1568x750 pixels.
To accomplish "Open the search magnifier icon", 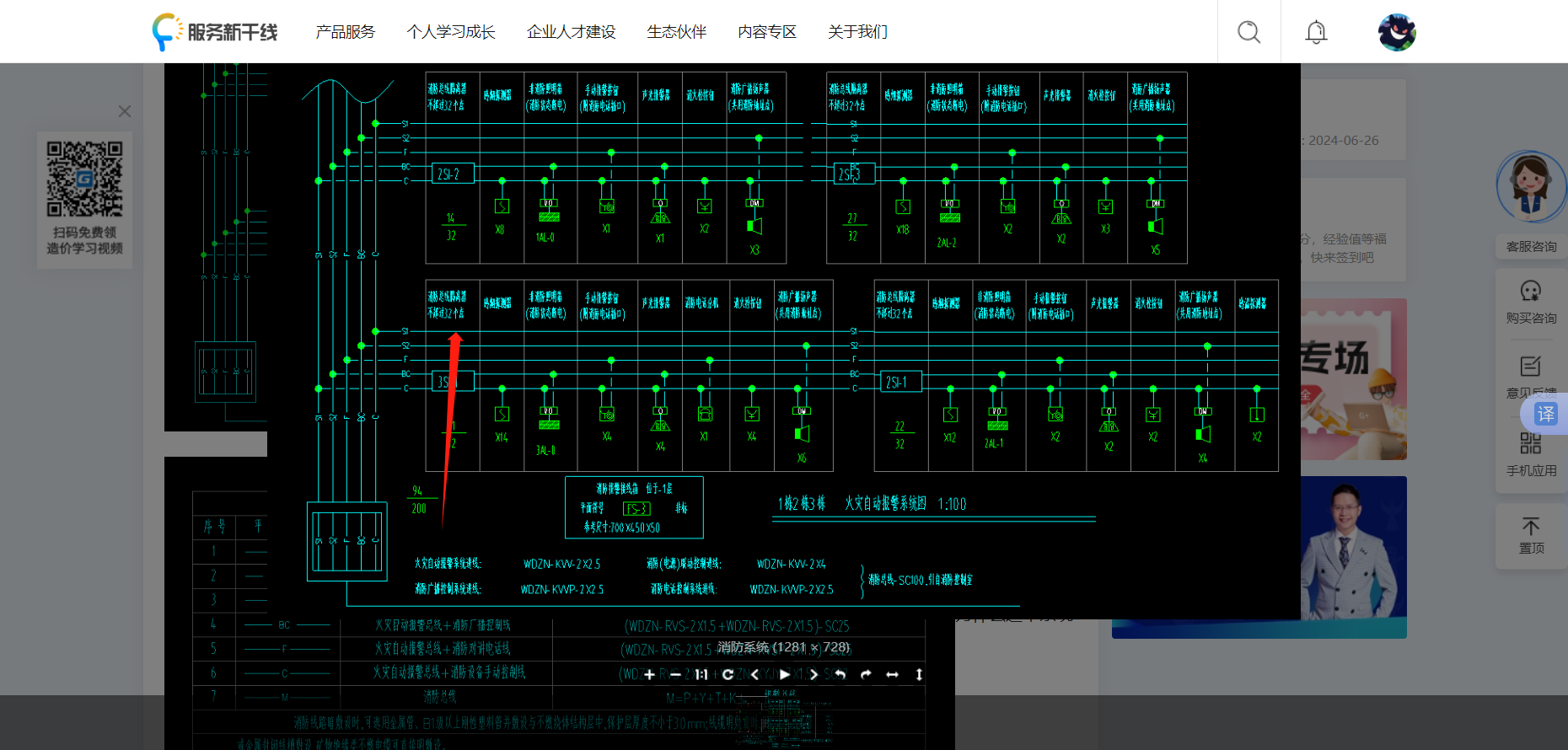I will click(x=1248, y=32).
